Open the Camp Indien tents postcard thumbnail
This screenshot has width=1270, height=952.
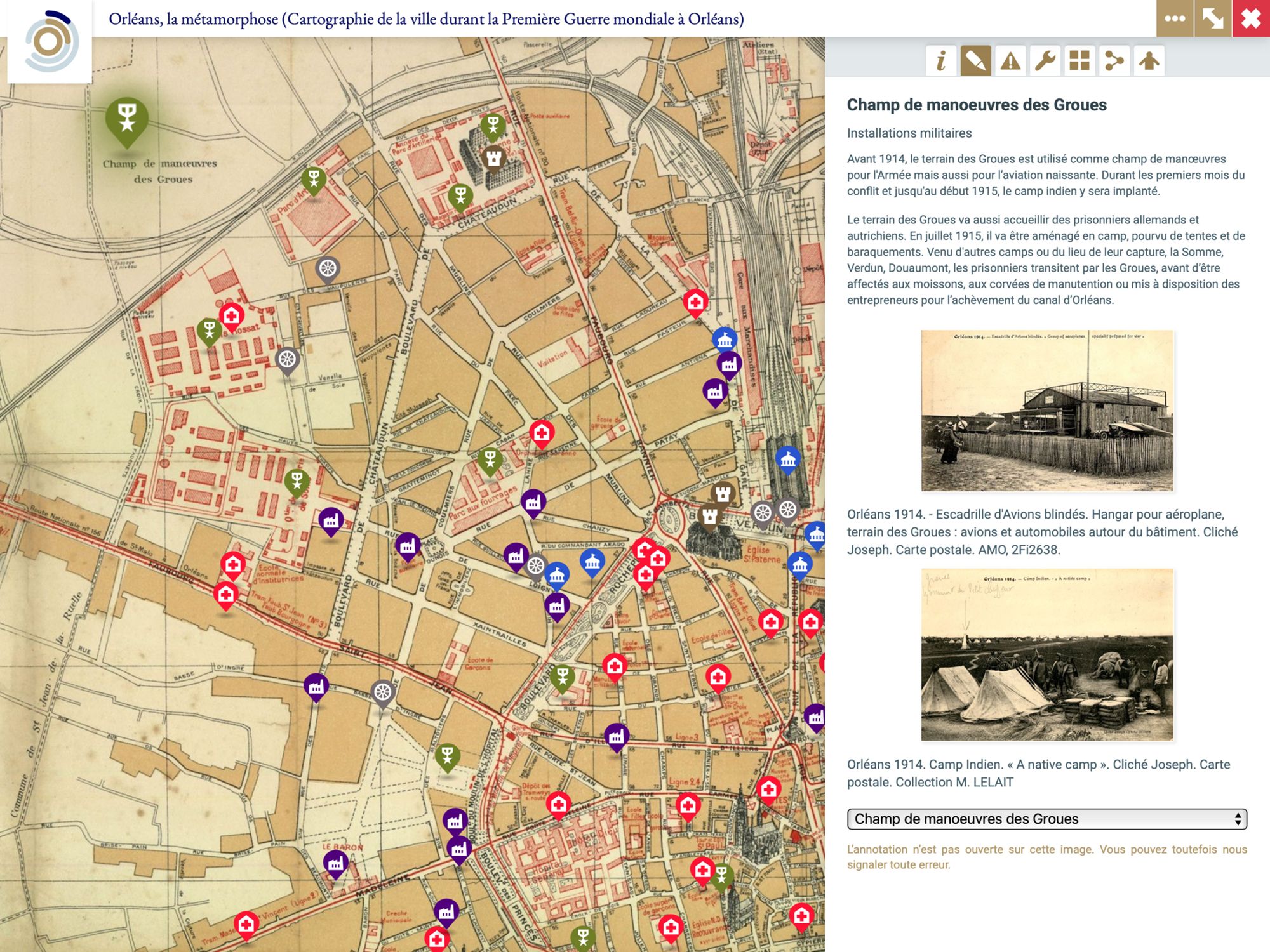pos(1046,654)
